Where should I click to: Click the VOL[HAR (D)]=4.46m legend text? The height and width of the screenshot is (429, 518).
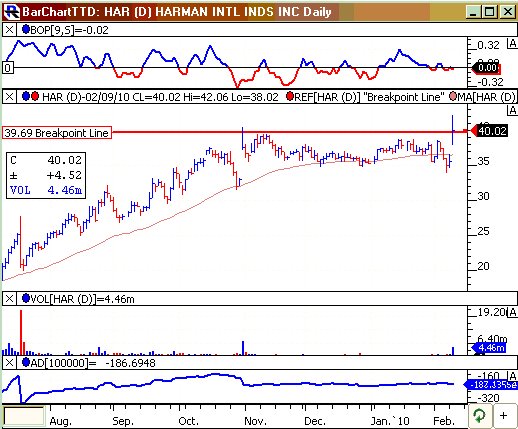coord(82,299)
